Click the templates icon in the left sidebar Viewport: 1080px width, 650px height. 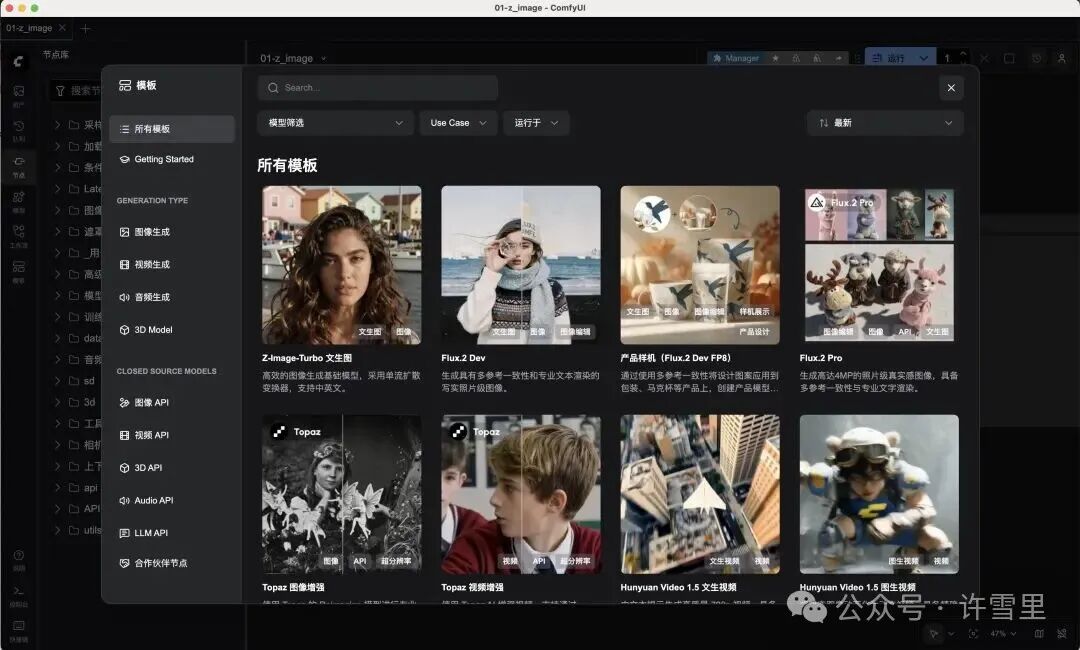point(19,266)
